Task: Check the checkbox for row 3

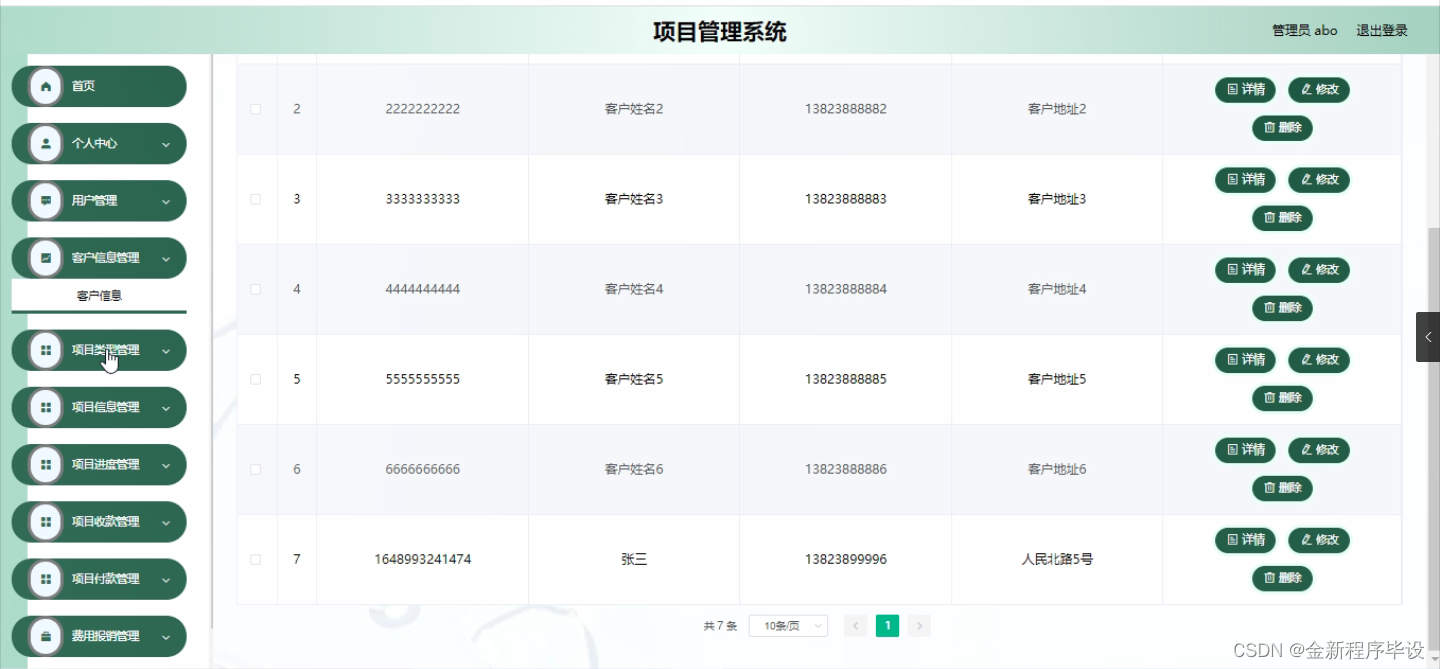Action: [x=256, y=198]
